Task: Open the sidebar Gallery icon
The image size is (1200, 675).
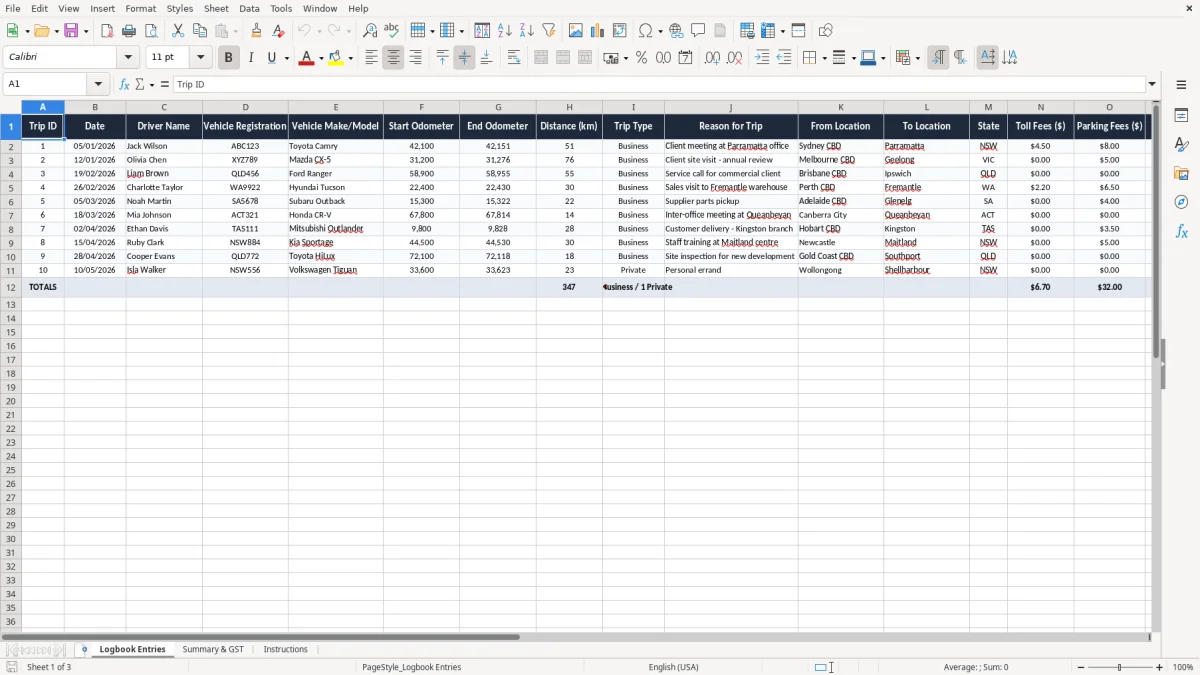Action: pos(1181,174)
